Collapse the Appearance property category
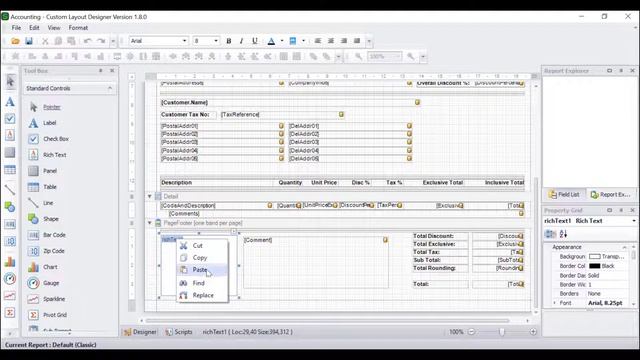Screen dimensions: 640x360 coord(624,247)
